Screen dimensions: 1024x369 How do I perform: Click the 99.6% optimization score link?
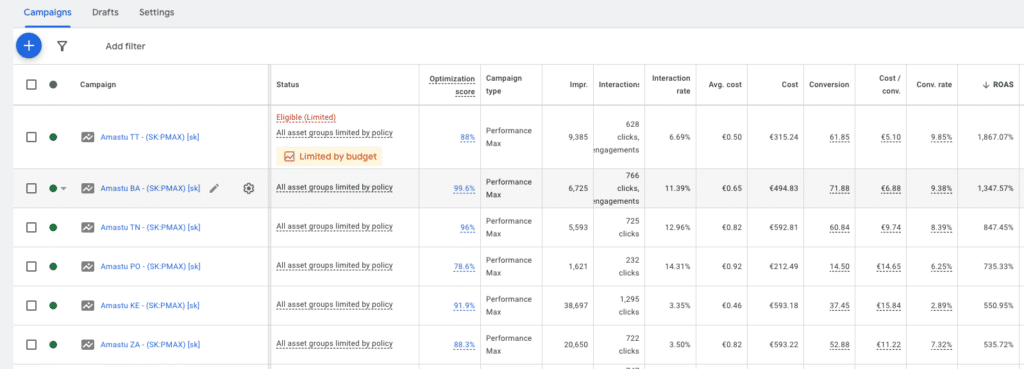click(x=464, y=189)
